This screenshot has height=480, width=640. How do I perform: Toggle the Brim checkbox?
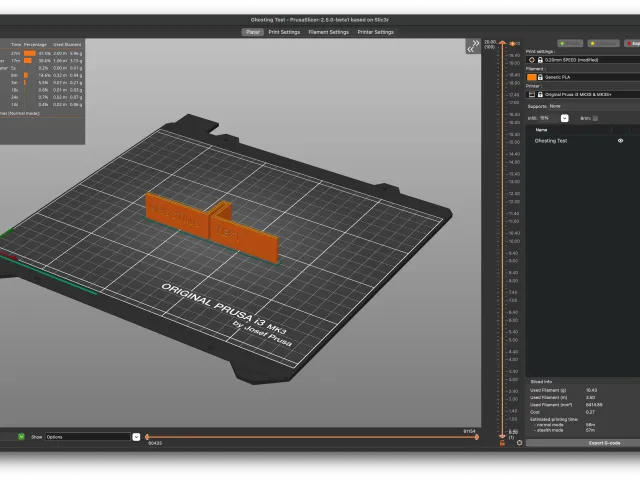[x=595, y=118]
